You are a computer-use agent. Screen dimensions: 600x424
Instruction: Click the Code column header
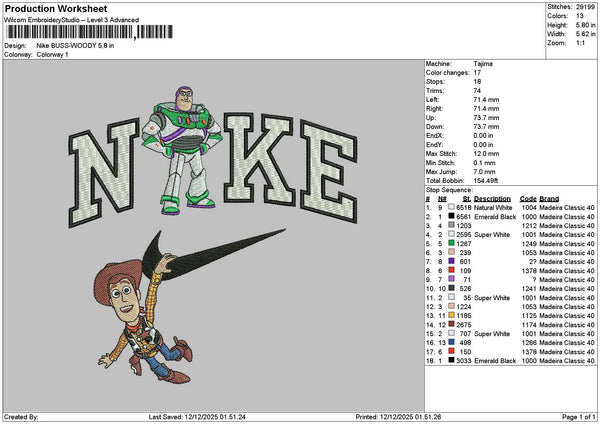(x=528, y=199)
